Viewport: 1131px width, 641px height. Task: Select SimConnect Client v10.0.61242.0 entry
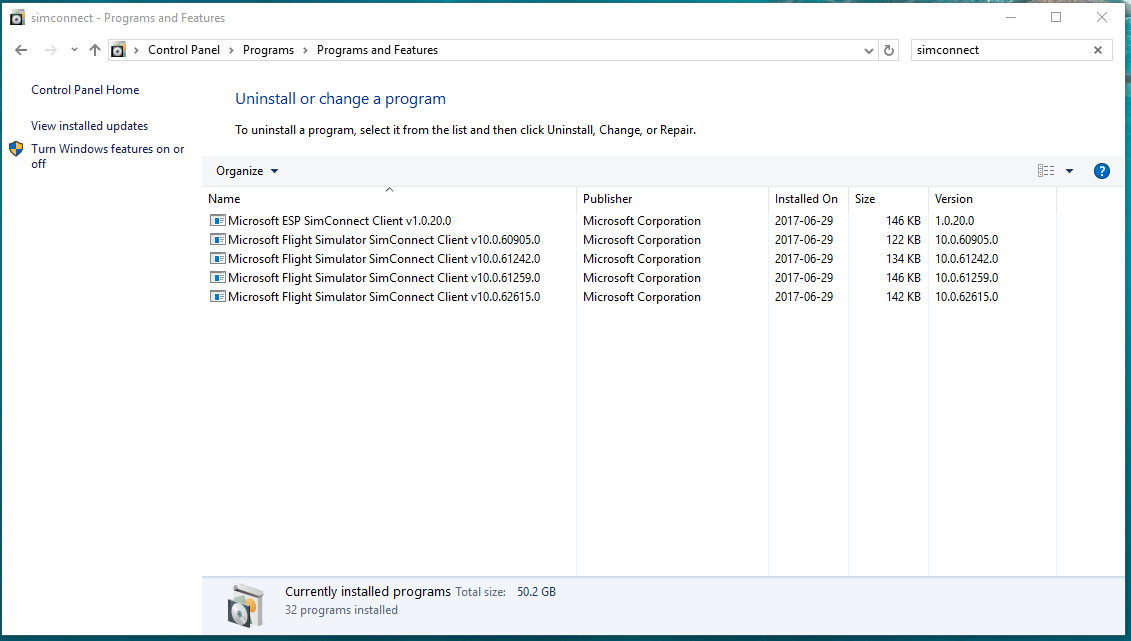click(x=384, y=258)
